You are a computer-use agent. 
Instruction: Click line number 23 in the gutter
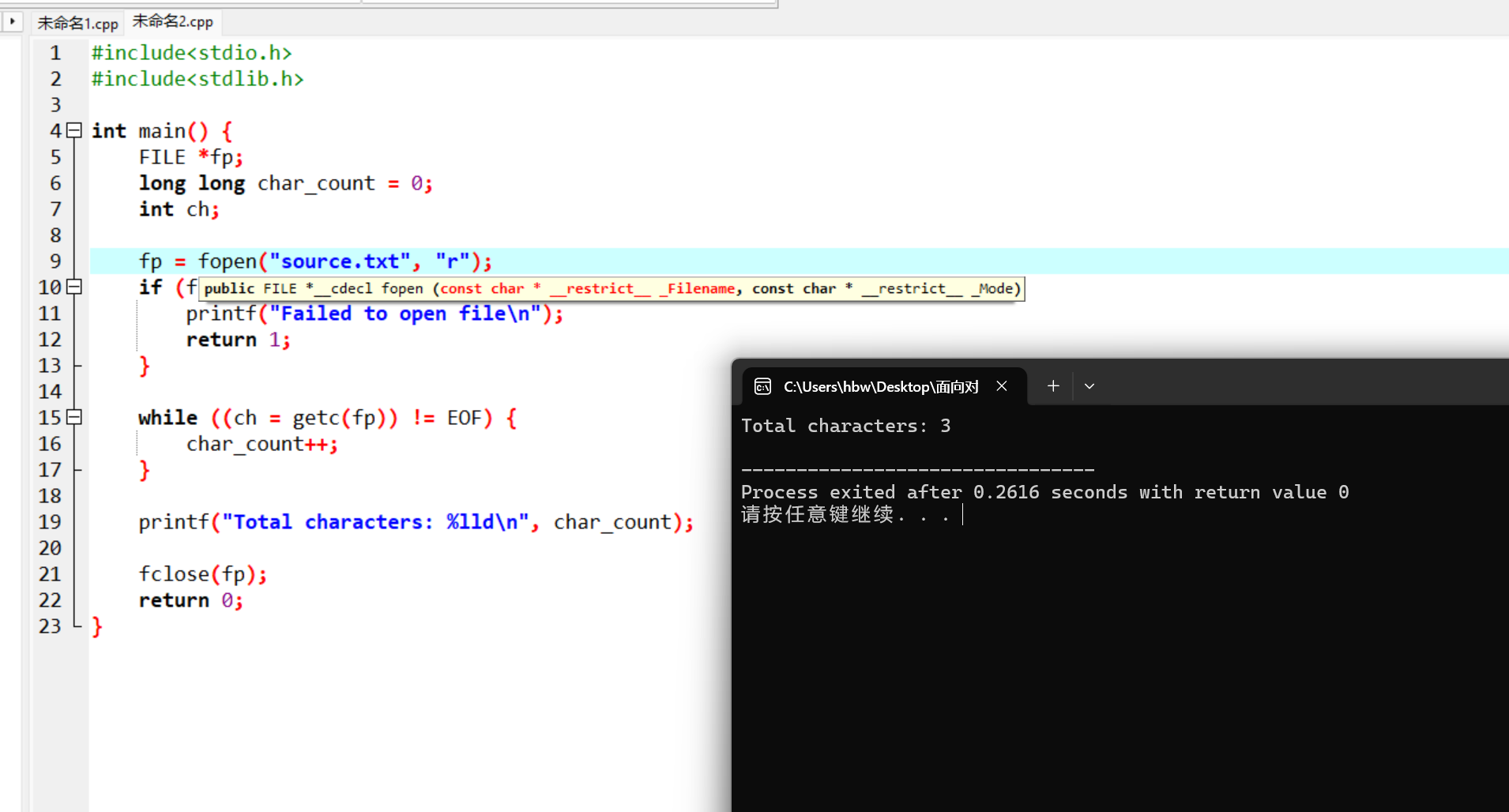(50, 626)
